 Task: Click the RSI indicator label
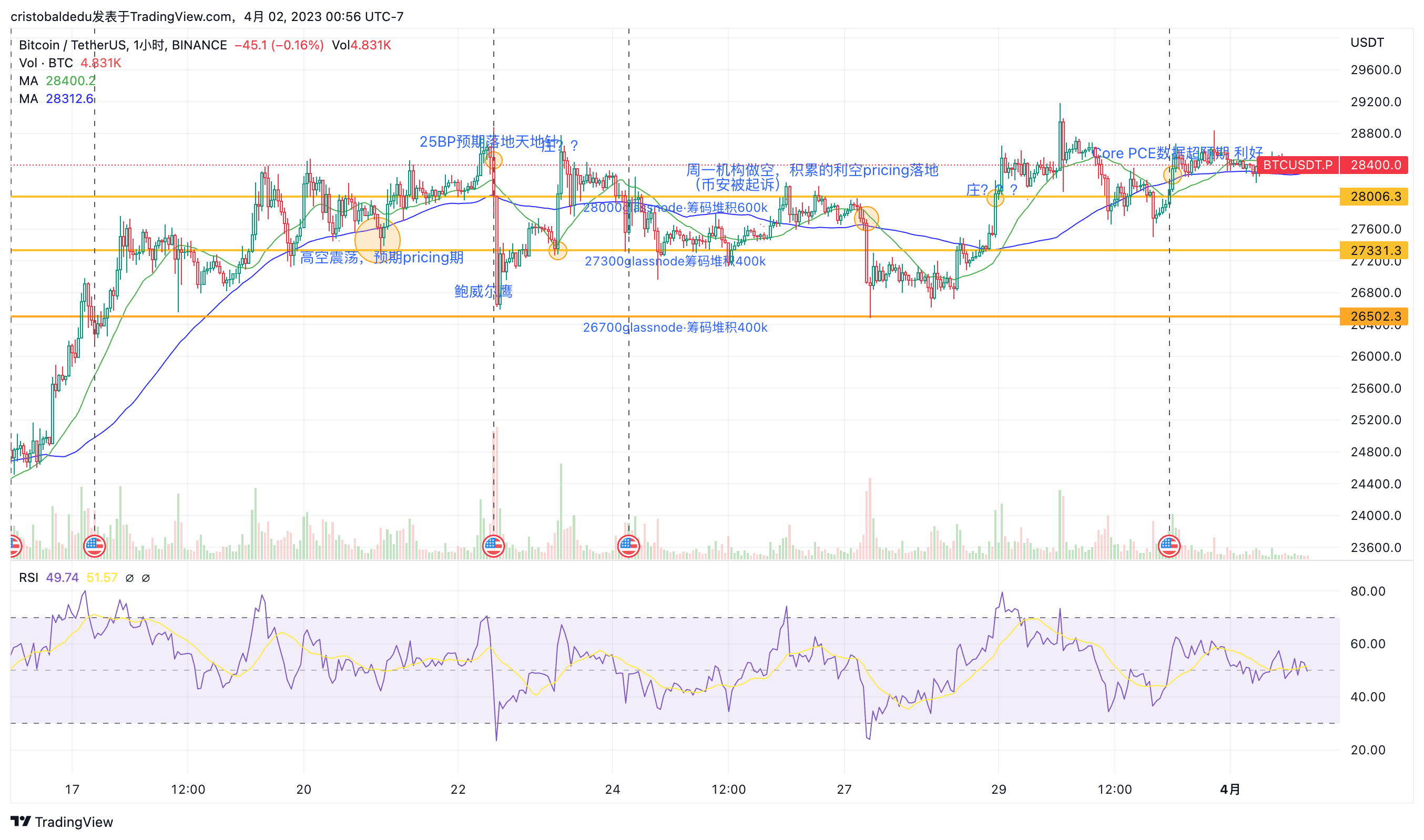29,577
